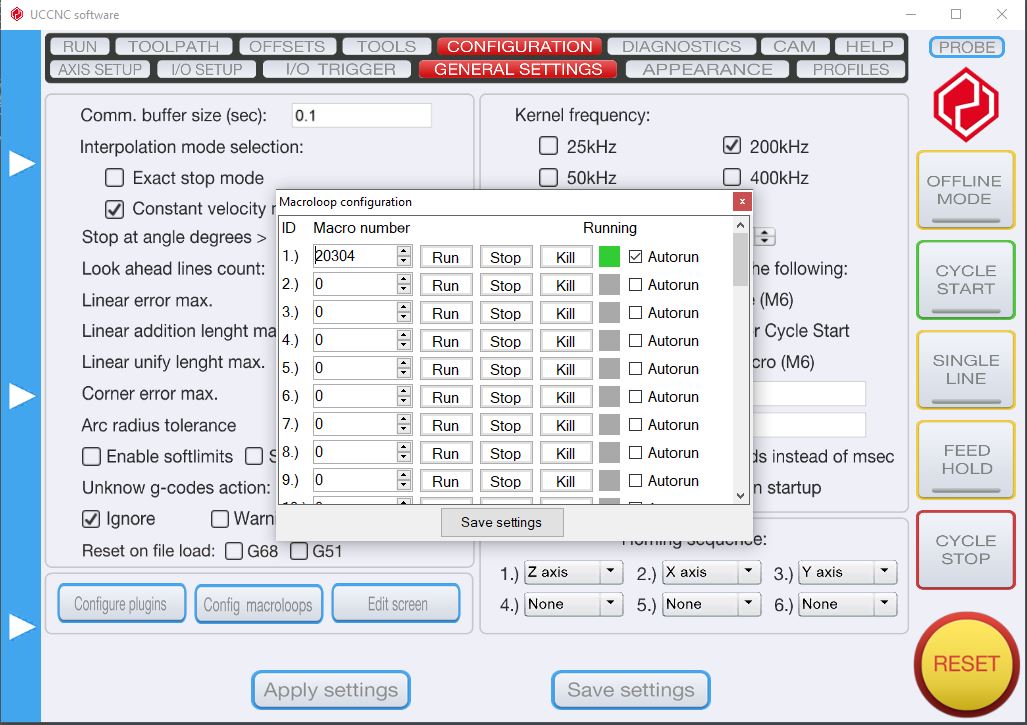Open the I/O TRIGGER sub-tab
This screenshot has height=725, width=1027.
click(340, 69)
